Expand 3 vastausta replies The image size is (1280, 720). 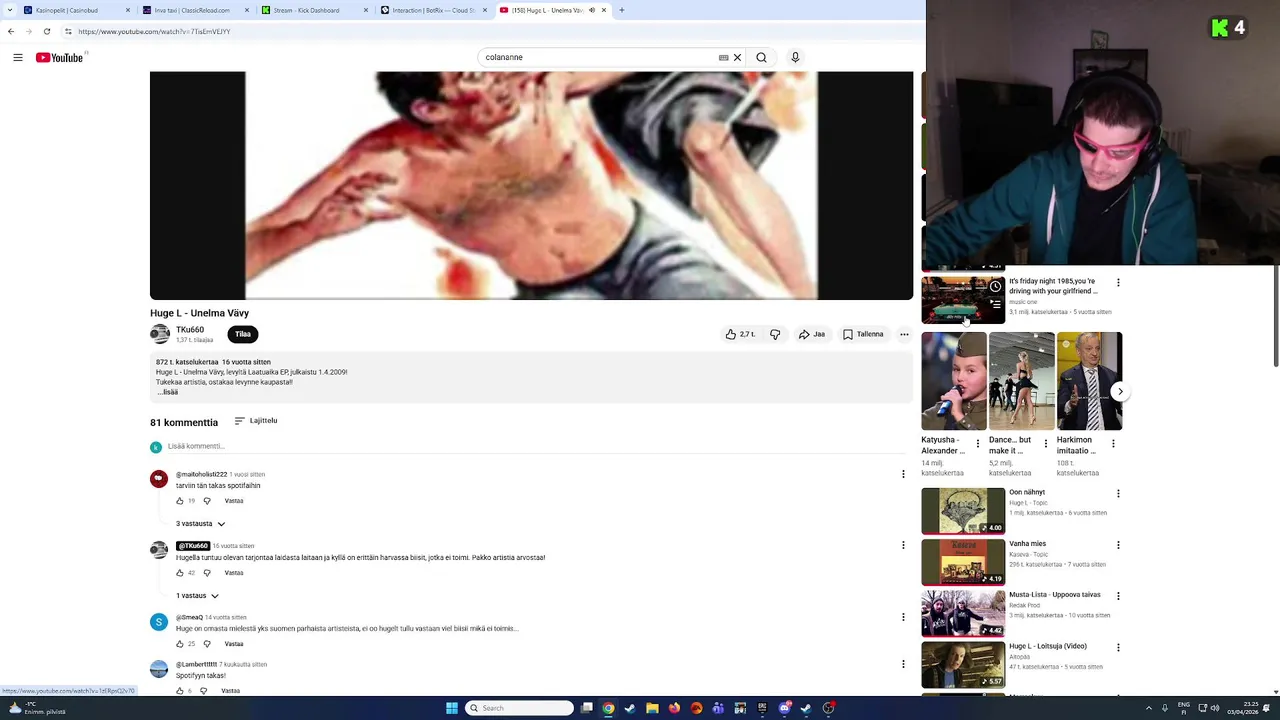201,524
